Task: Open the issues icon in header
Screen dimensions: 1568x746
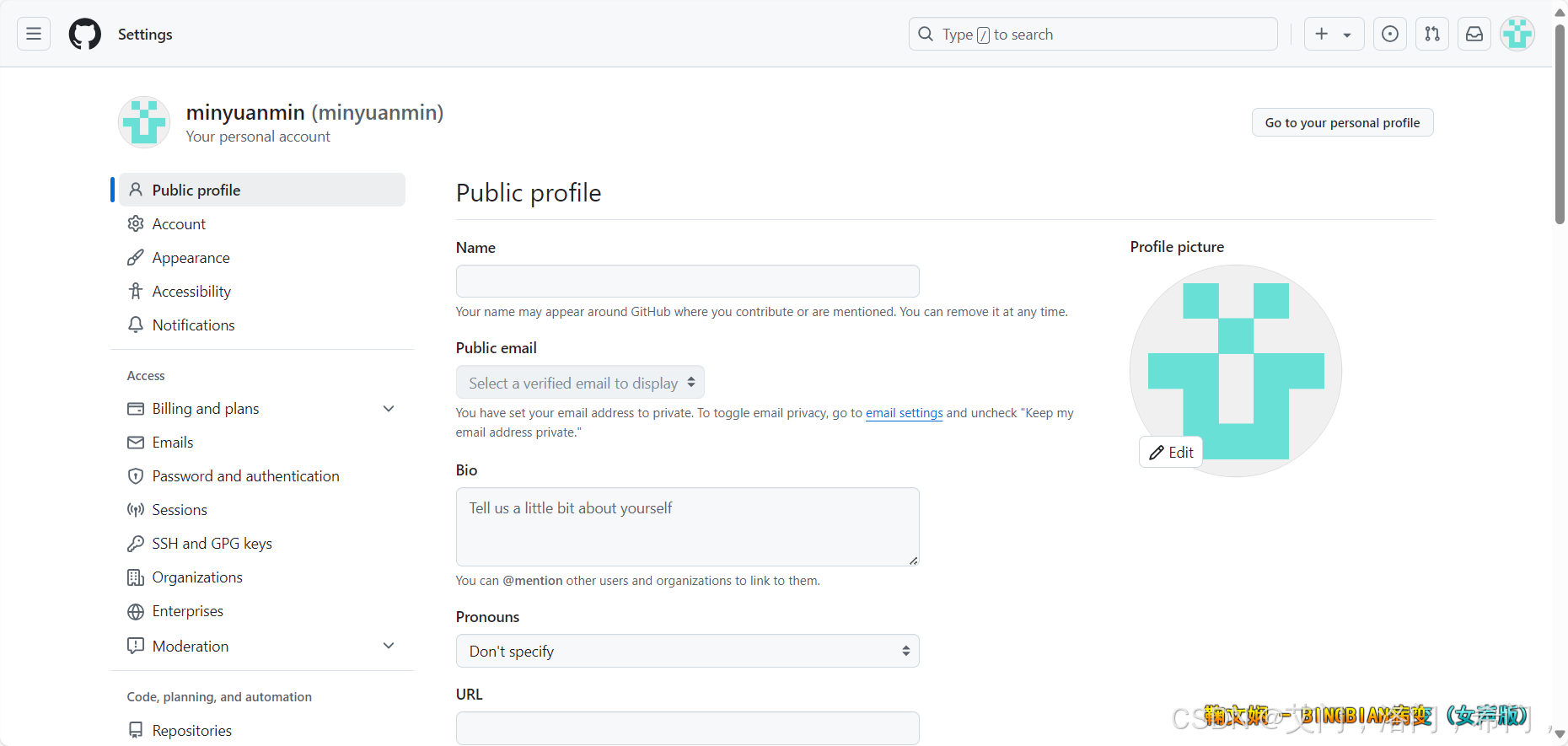Action: [x=1390, y=34]
